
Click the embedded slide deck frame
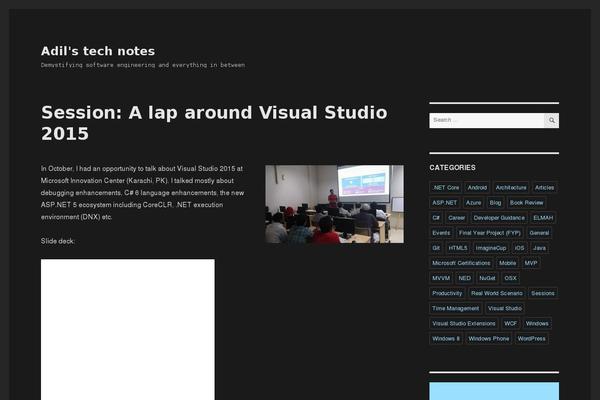(128, 329)
